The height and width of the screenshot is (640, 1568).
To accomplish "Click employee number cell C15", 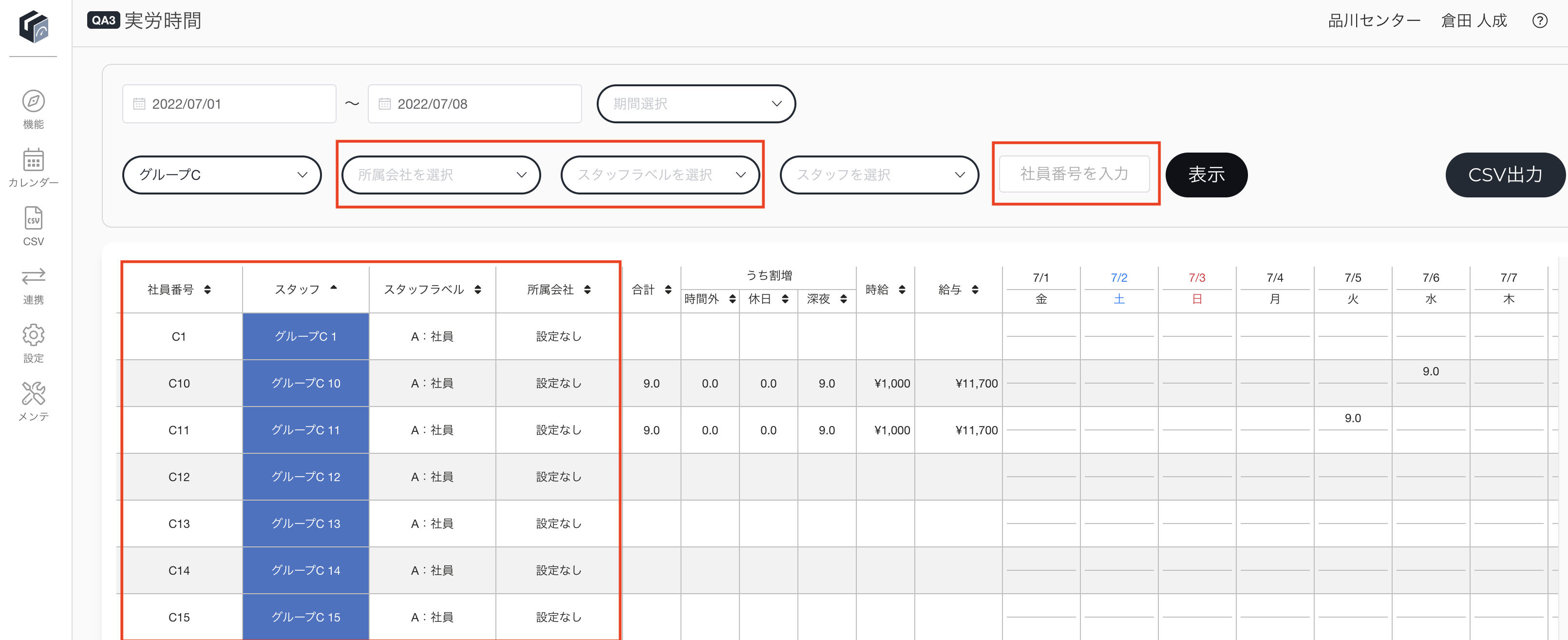I will 179,618.
